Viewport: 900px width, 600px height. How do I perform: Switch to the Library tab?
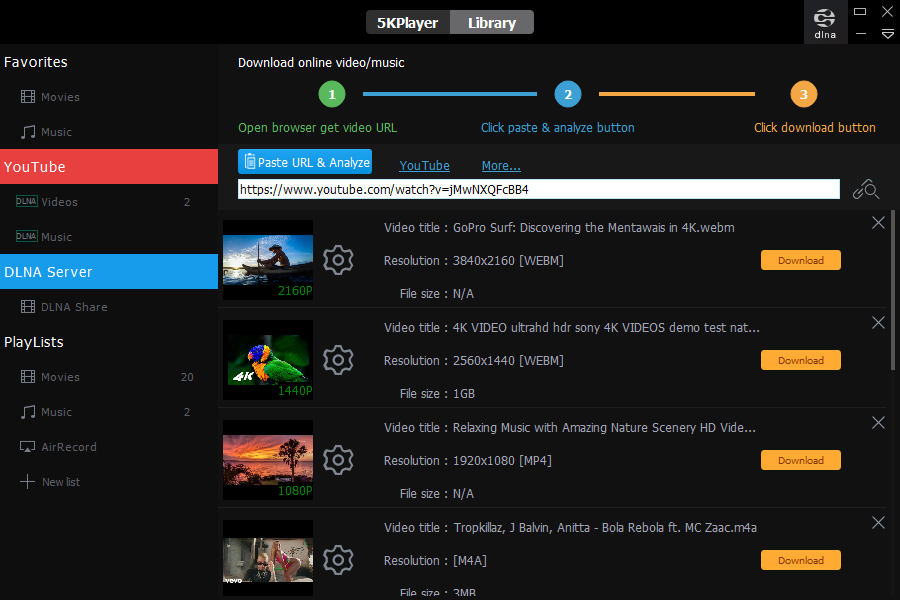[x=491, y=21]
